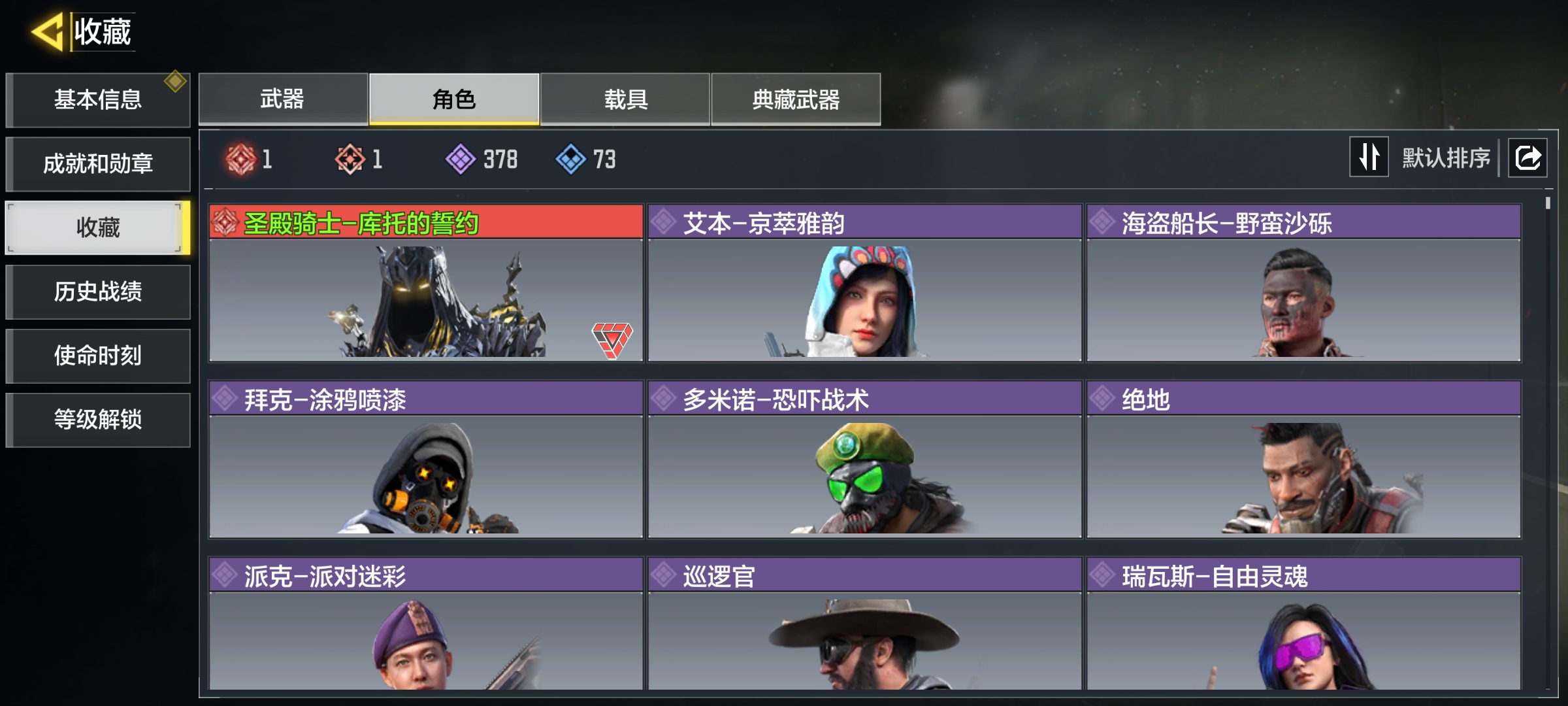Switch to the 载具 tab
The image size is (1568, 706).
(625, 99)
